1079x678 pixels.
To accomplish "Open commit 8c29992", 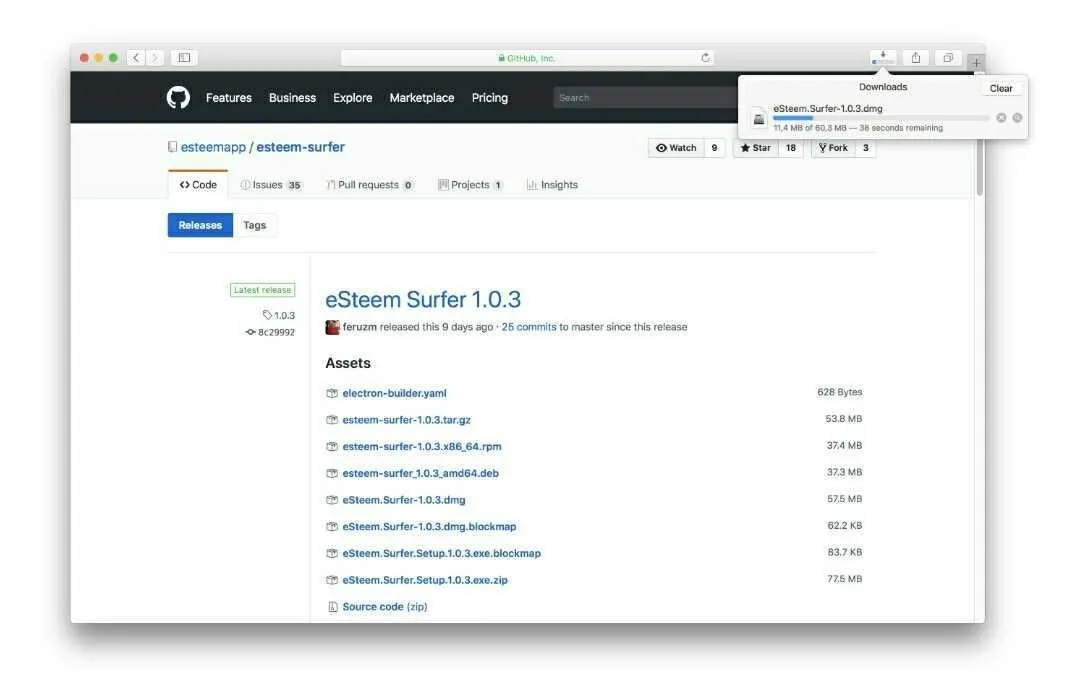I will point(270,332).
